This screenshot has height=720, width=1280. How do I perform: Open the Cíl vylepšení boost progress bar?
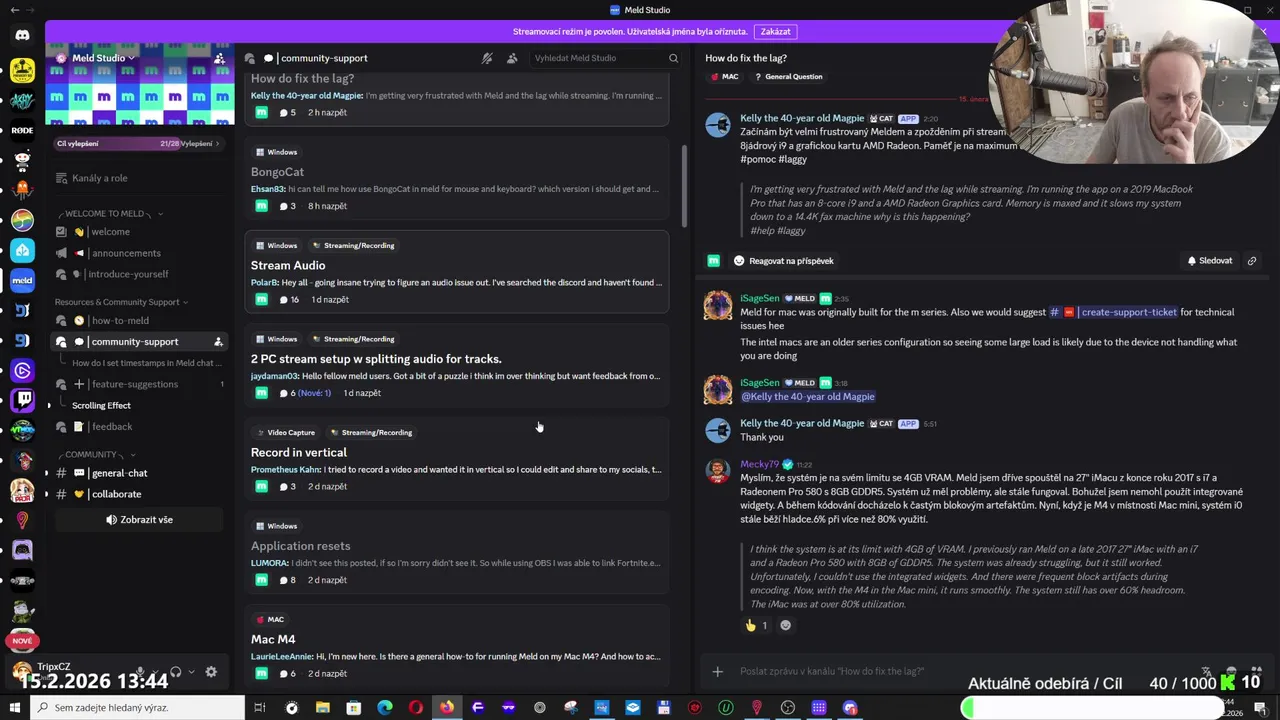point(140,144)
